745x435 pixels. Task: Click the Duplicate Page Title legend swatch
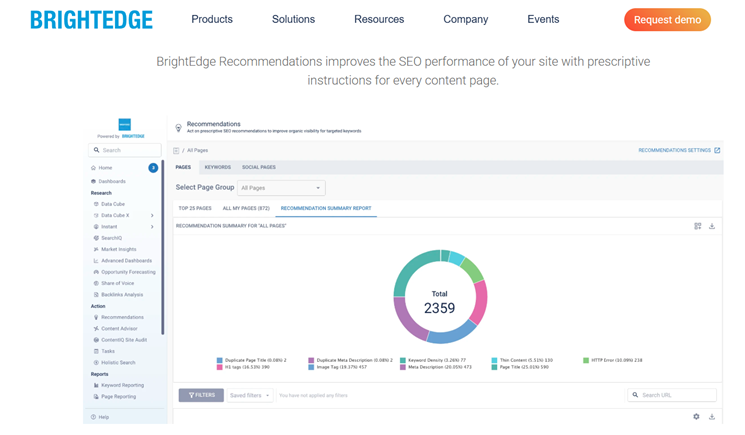pos(220,360)
